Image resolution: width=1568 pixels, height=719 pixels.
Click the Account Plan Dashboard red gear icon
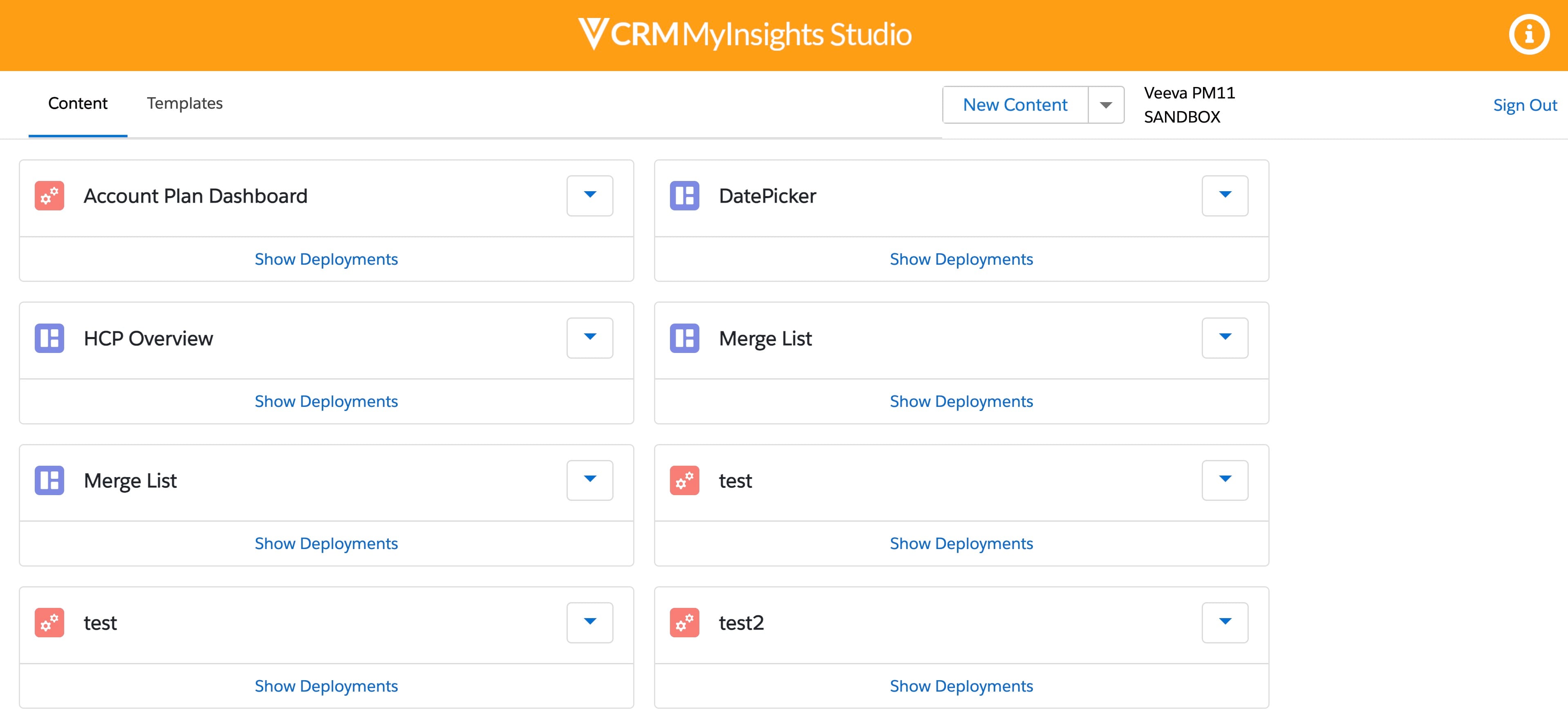point(50,196)
